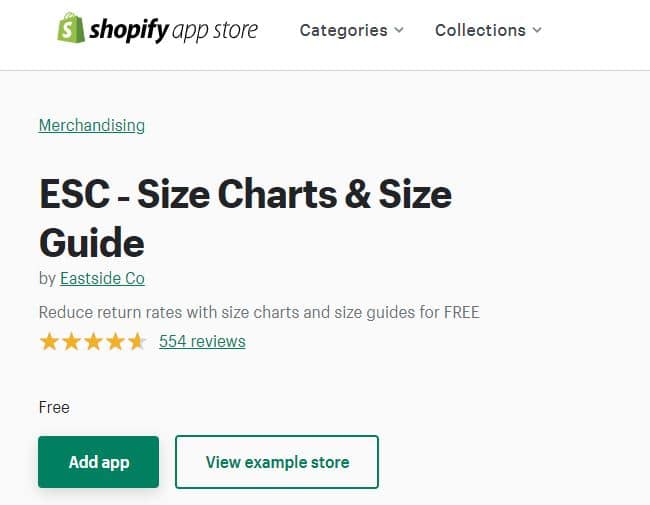Viewport: 650px width, 505px height.
Task: Click the 'ESC - Size Charts & Size Guide' heading
Action: coord(245,218)
